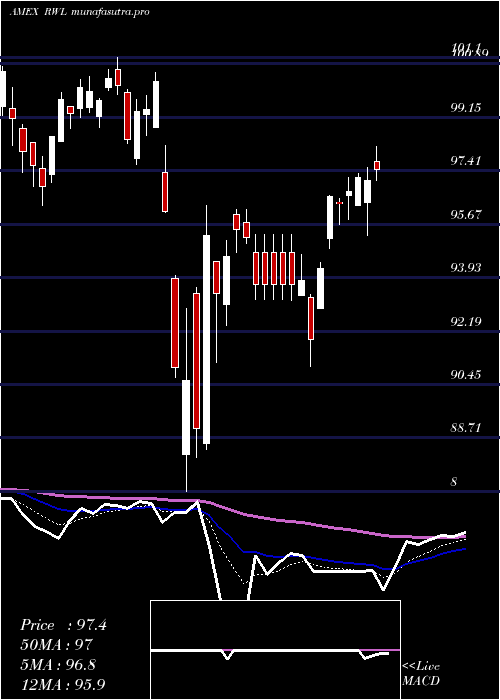500x700 pixels.
Task: Click inside the MACD indicator panel
Action: (275, 650)
